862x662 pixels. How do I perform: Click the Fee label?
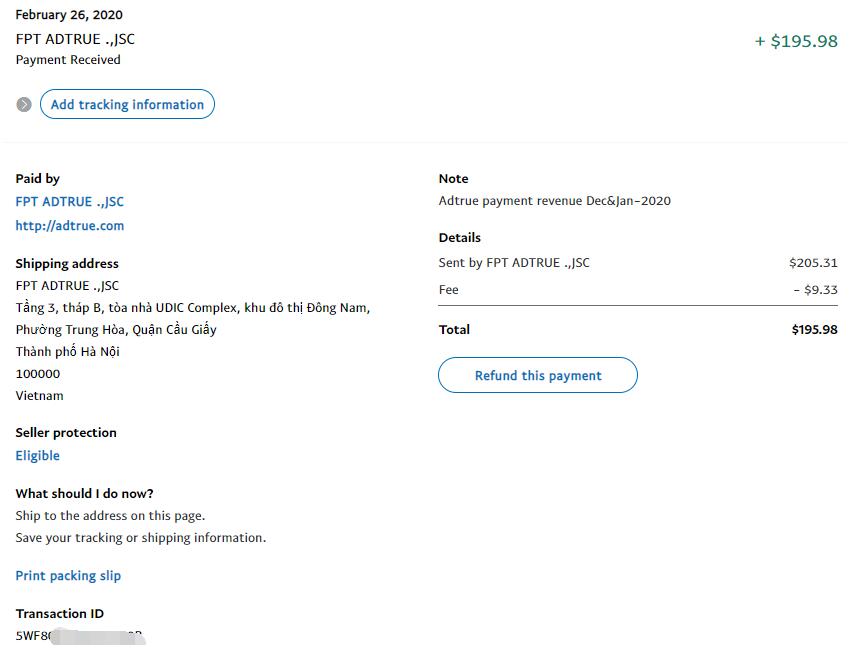[x=449, y=290]
